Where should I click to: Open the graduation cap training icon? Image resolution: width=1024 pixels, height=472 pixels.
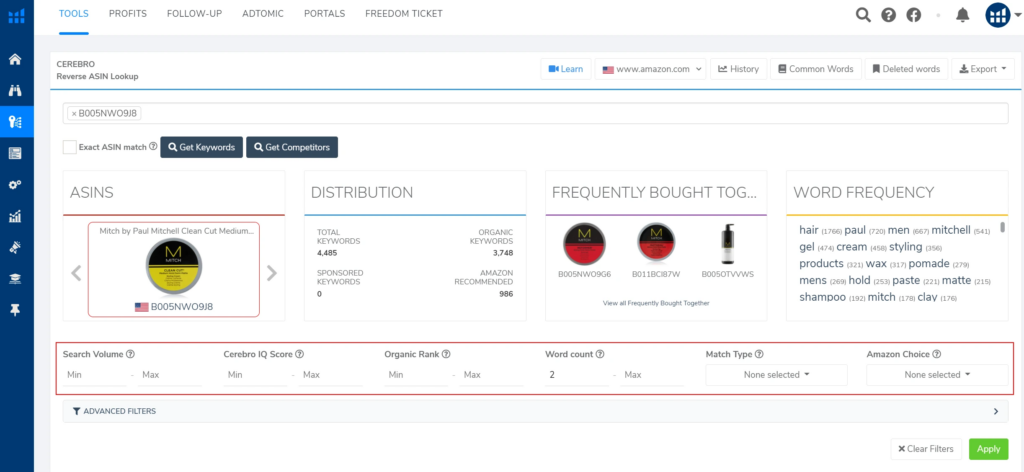15,279
